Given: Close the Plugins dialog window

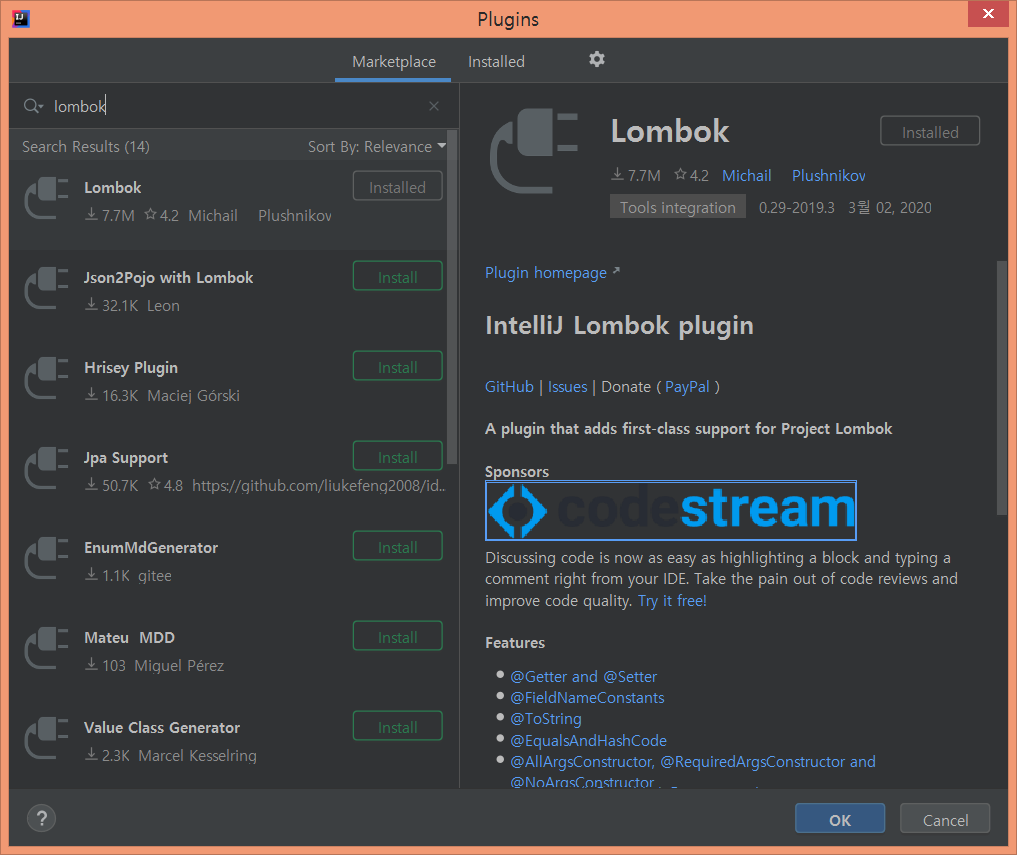Looking at the screenshot, I should [x=988, y=14].
